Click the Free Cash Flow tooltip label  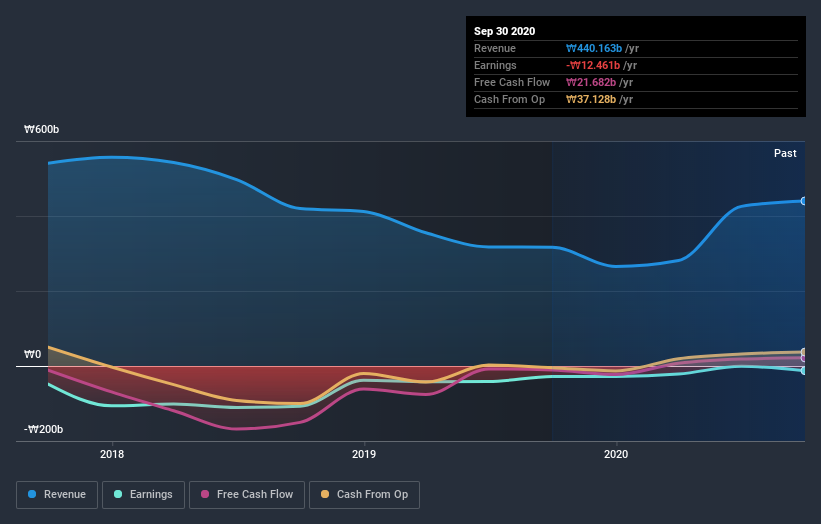tap(512, 82)
